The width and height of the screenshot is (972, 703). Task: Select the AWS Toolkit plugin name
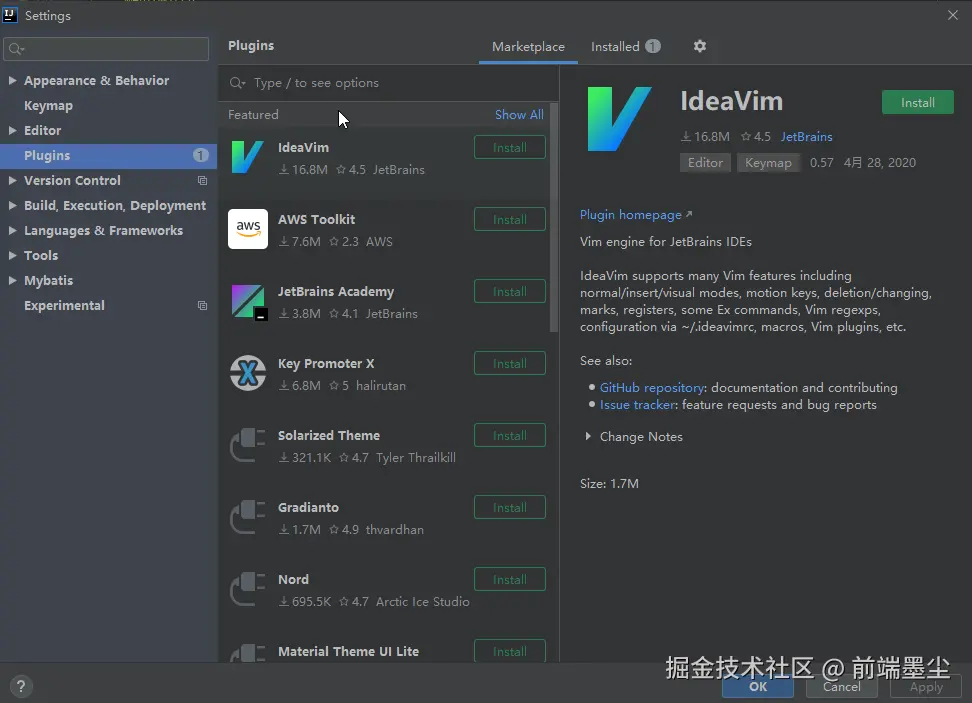[316, 220]
